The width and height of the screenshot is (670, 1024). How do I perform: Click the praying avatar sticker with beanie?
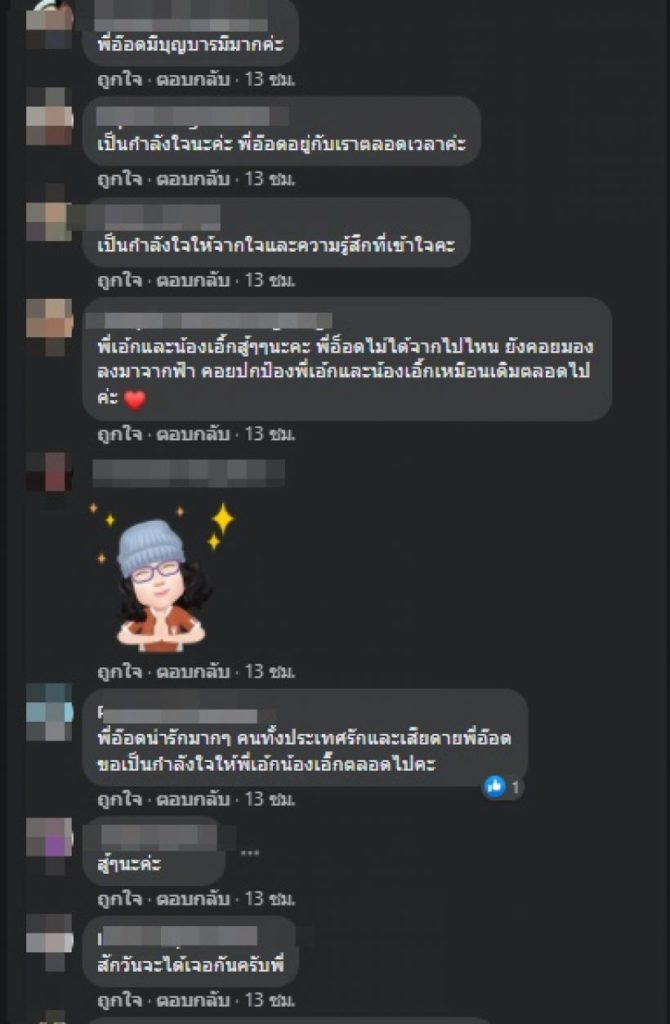[163, 578]
